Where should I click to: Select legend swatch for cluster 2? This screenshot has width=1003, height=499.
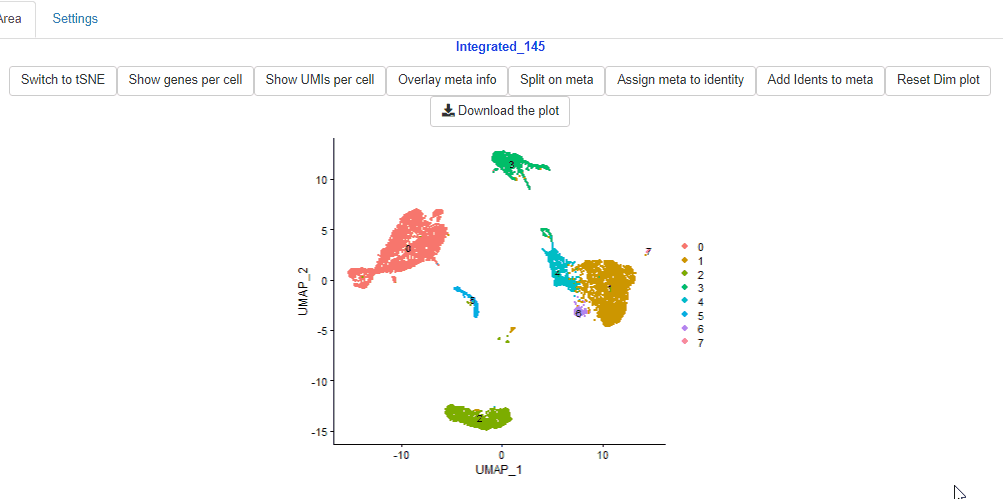pos(684,274)
